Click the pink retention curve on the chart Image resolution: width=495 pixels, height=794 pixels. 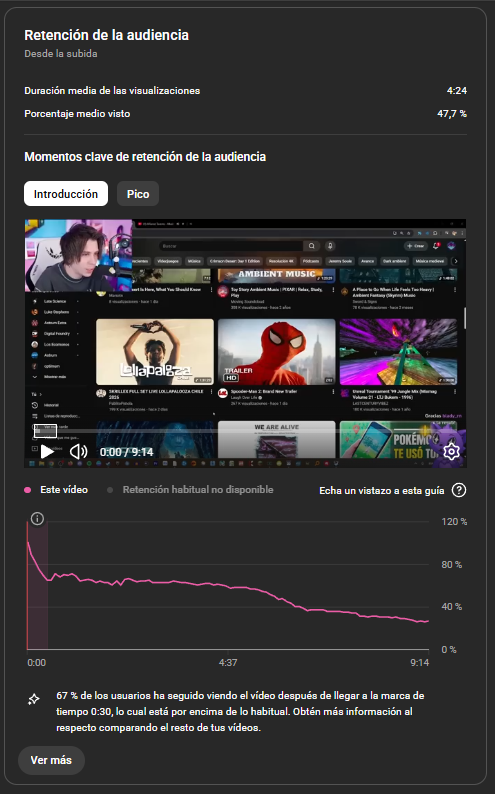click(x=228, y=585)
